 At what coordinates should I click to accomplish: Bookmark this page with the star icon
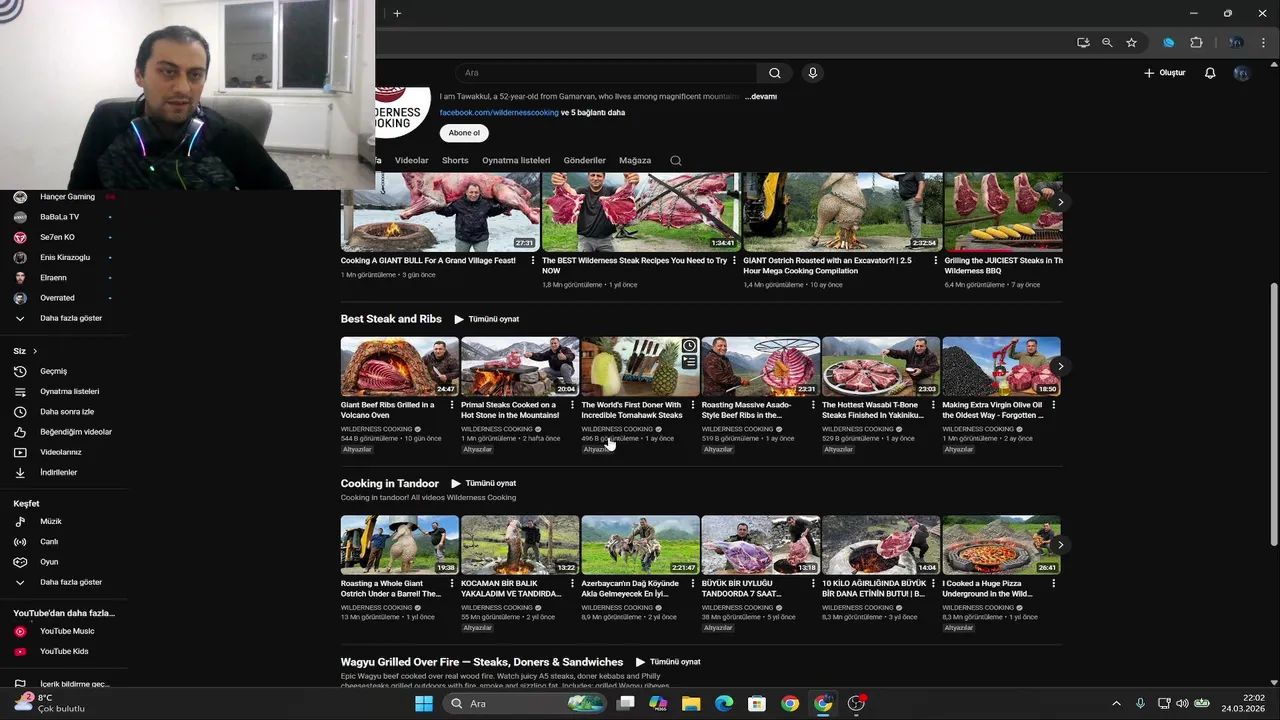[x=1131, y=43]
